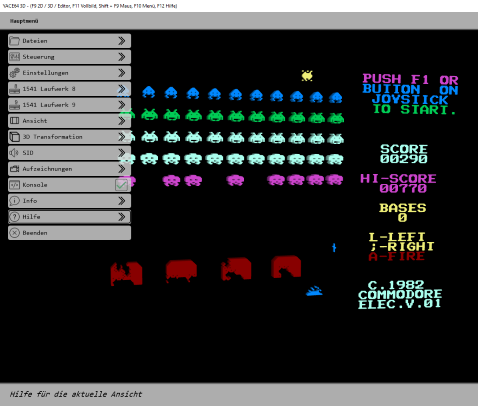Expand the Info submenu chevron

(x=122, y=201)
